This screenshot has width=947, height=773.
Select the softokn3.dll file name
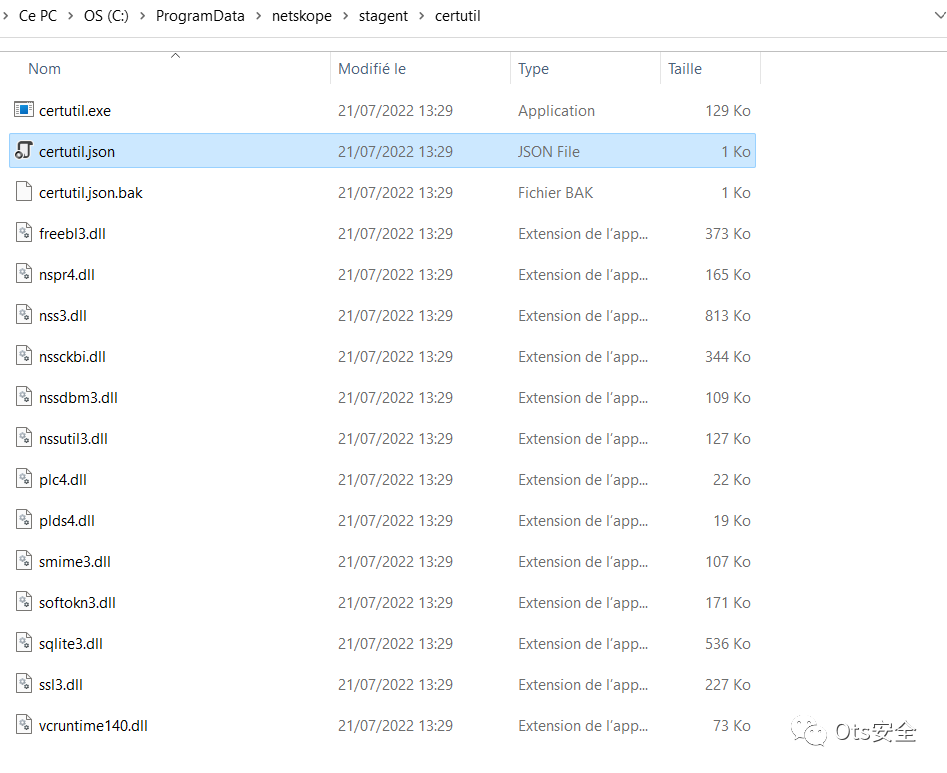[77, 603]
